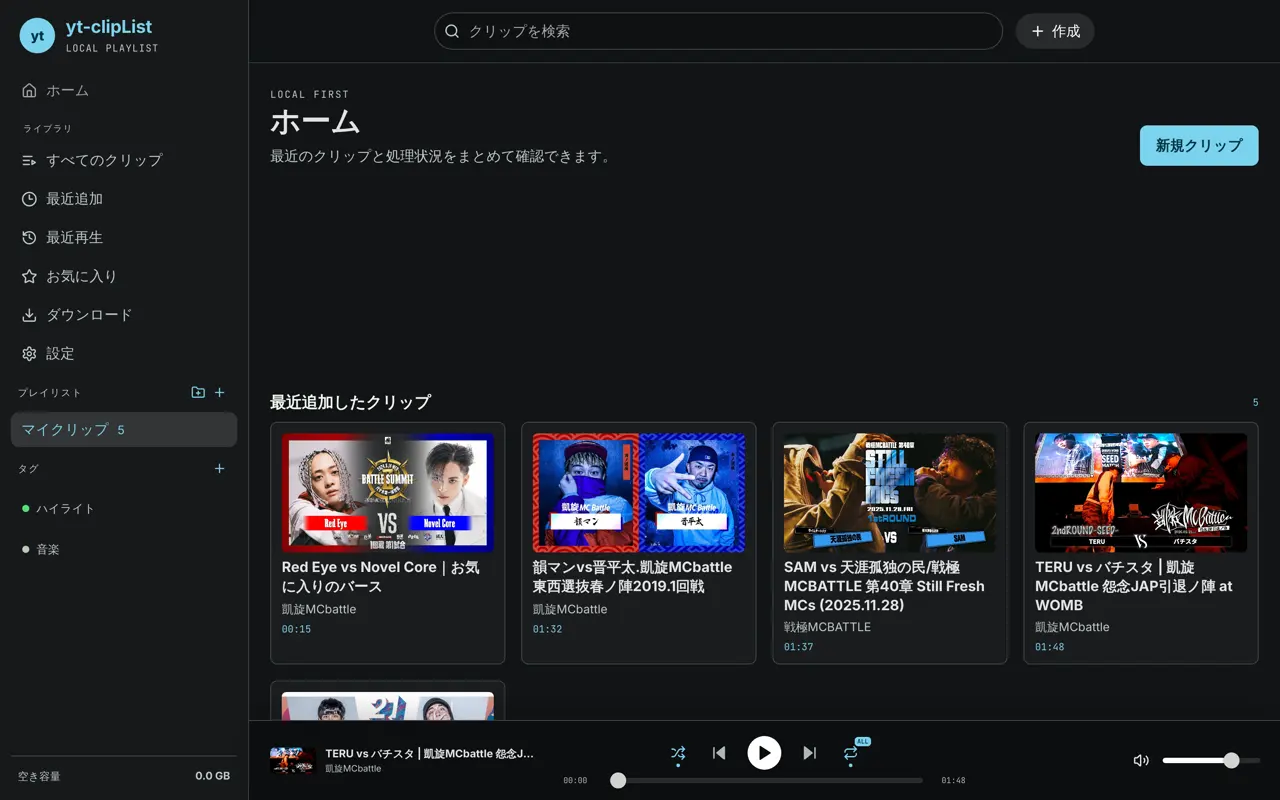Image resolution: width=1280 pixels, height=800 pixels.
Task: Open the ダウンロード section
Action: 124,315
